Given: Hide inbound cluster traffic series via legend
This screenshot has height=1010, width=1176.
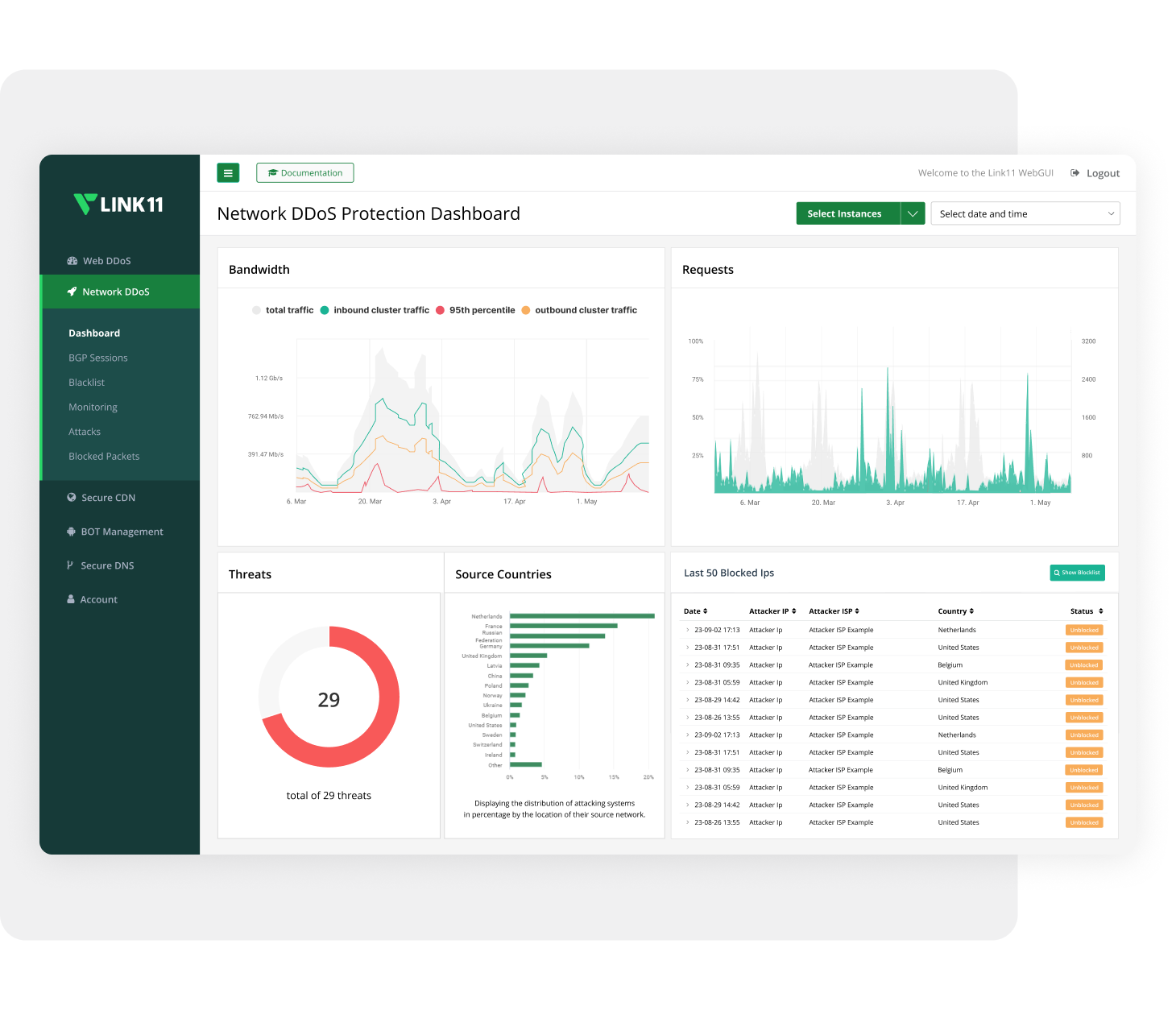Looking at the screenshot, I should coord(375,310).
